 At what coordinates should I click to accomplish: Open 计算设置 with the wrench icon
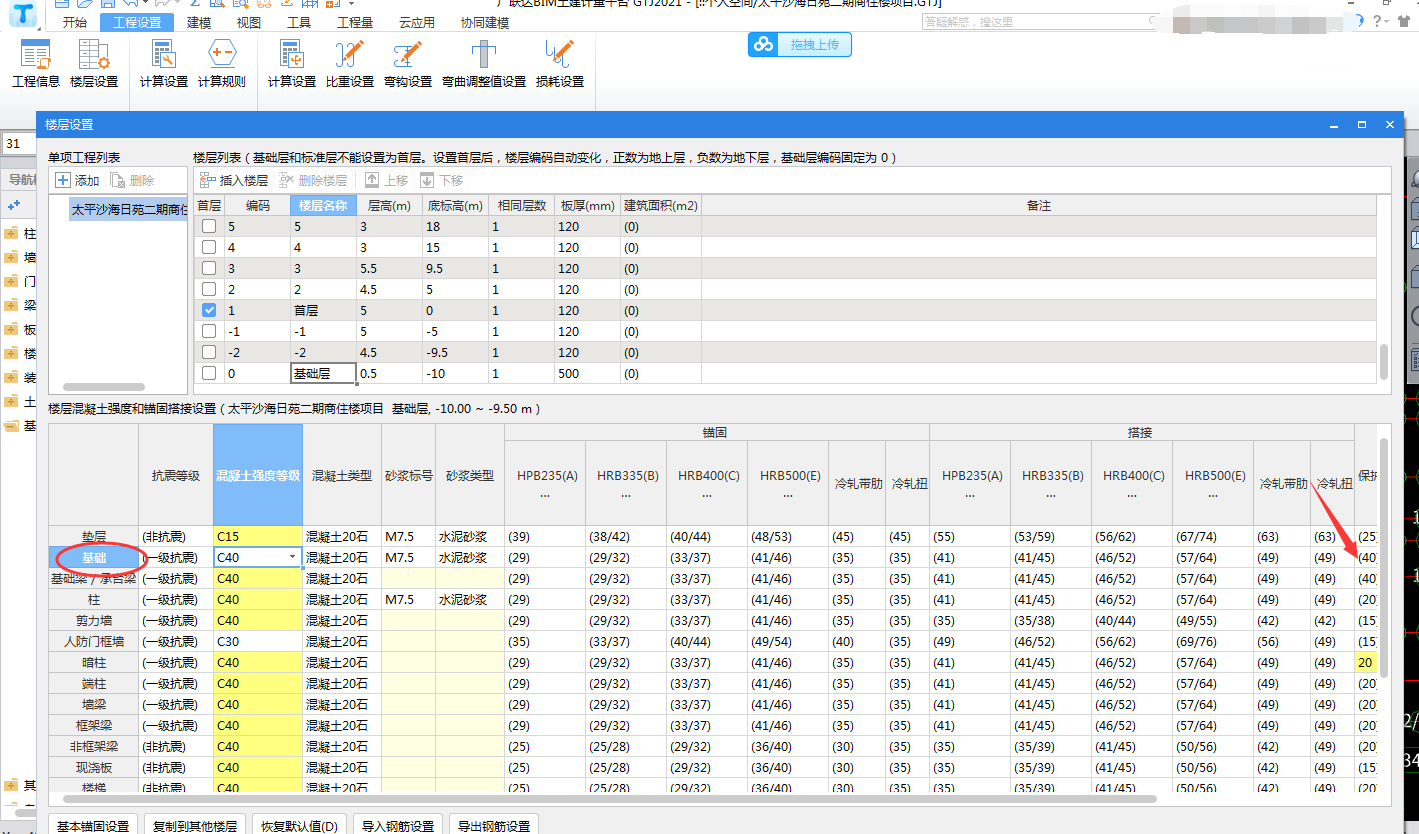point(164,64)
